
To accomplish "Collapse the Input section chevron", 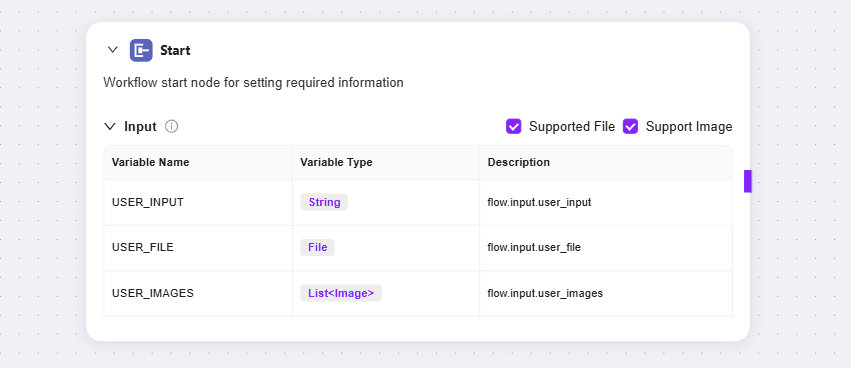I will [110, 126].
